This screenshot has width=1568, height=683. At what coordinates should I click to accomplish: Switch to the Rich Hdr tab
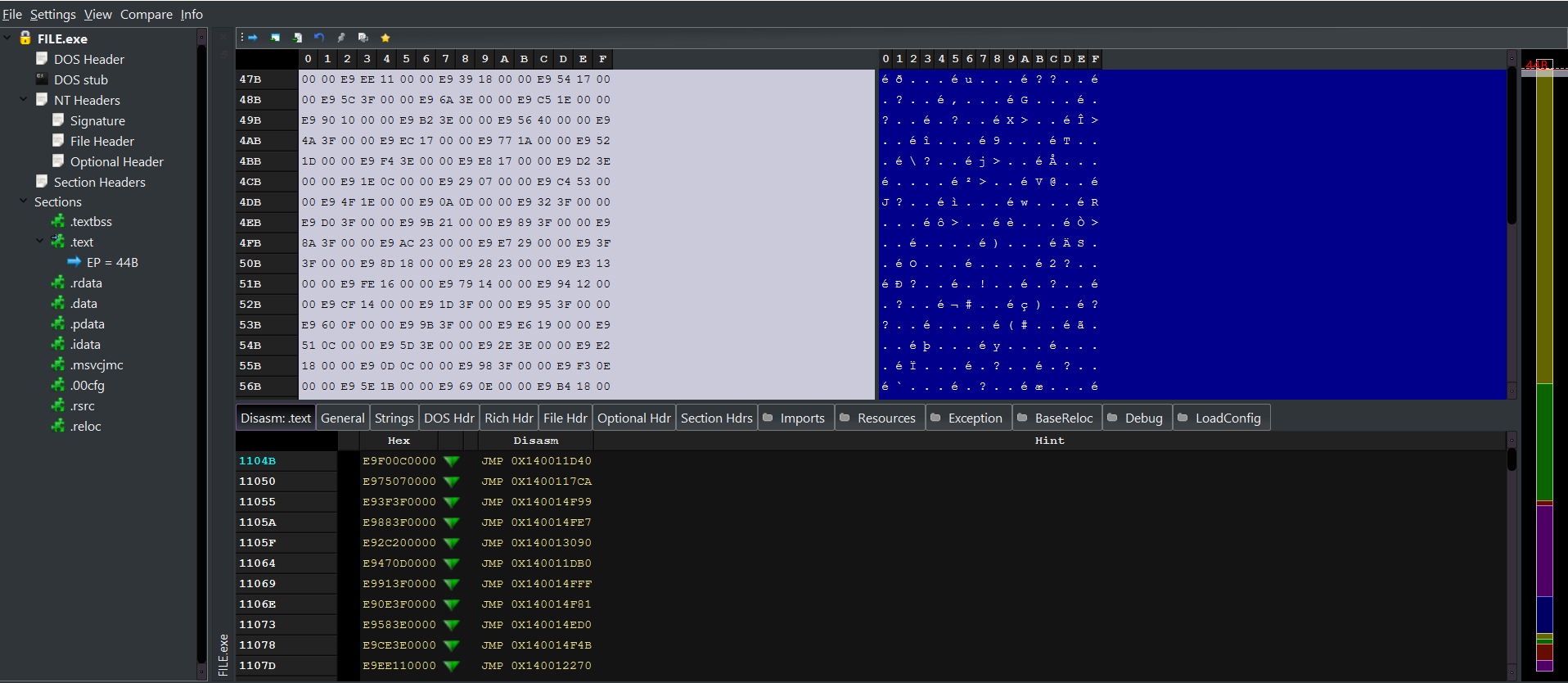click(x=509, y=418)
